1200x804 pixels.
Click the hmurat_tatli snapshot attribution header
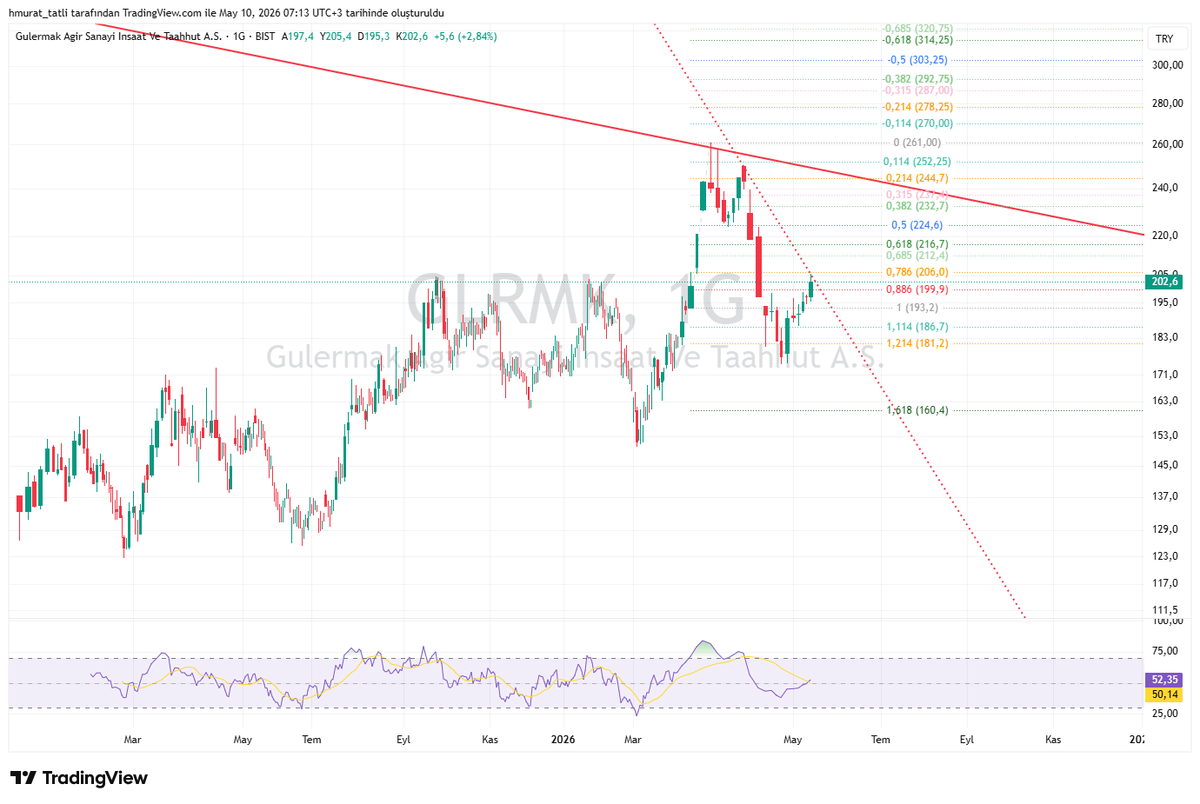pos(226,13)
